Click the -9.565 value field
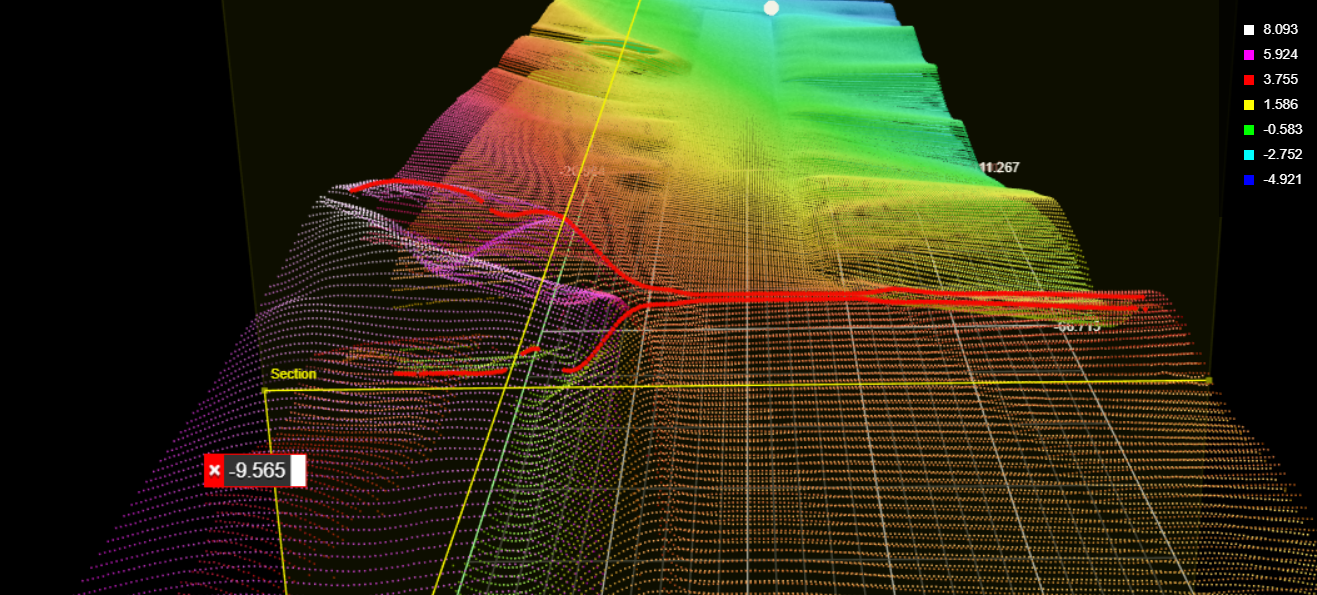 [x=257, y=470]
